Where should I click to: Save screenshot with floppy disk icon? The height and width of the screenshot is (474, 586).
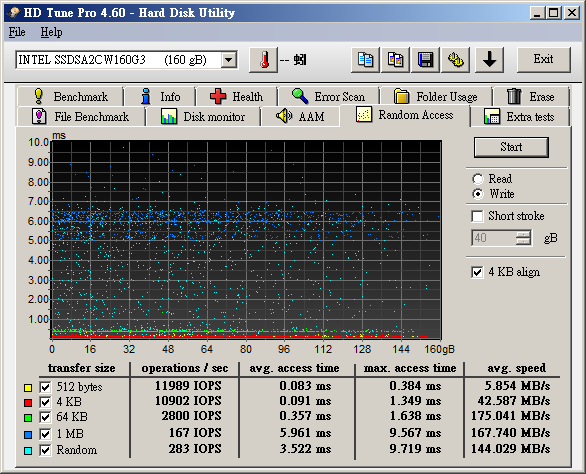click(x=425, y=60)
